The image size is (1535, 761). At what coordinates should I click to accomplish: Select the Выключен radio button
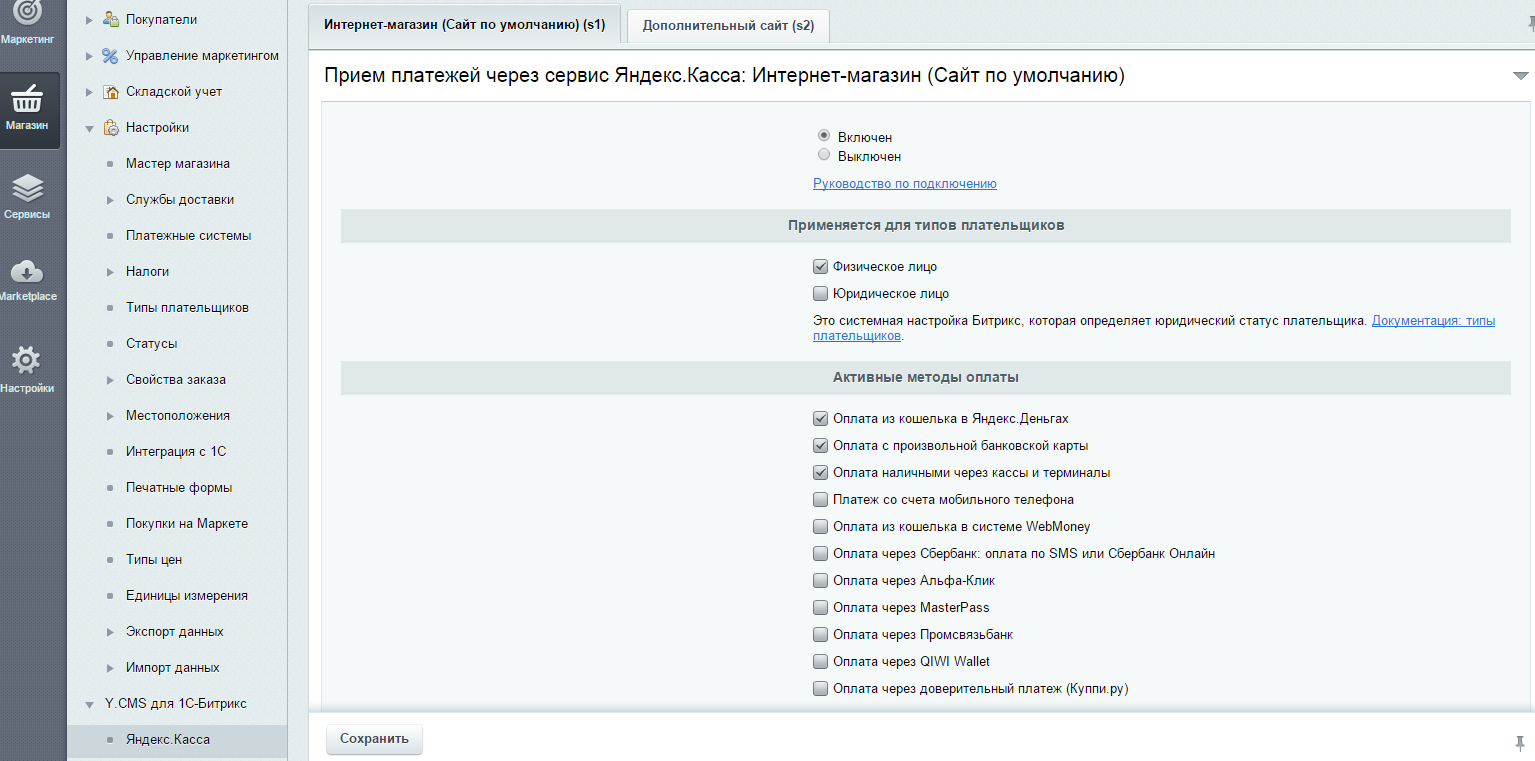click(x=824, y=155)
